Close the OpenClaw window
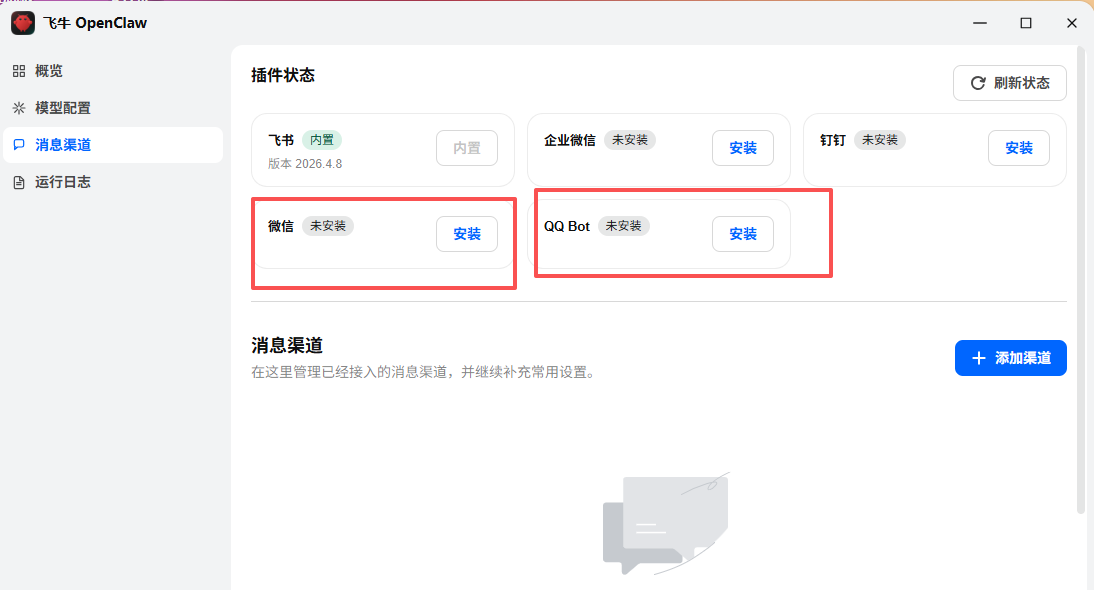 pos(1072,23)
